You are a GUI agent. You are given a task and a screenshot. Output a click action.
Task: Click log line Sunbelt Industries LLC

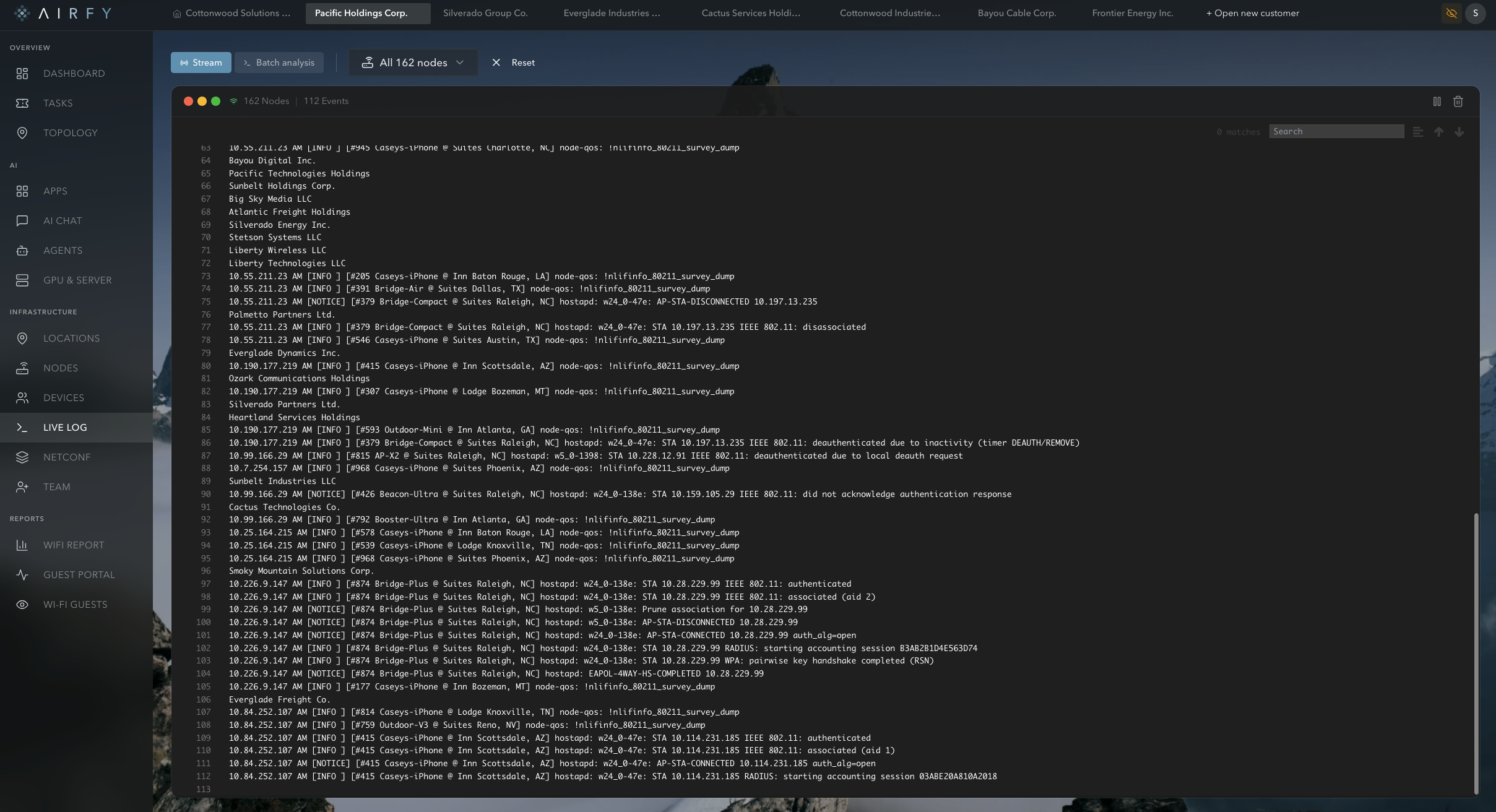[282, 481]
